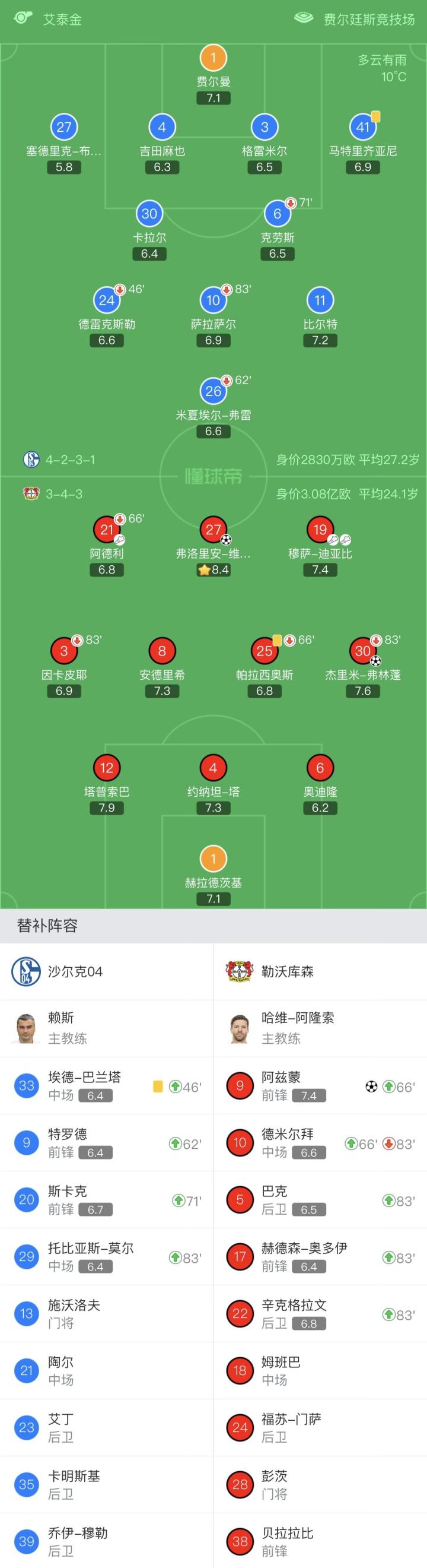427x1568 pixels.
Task: Tap 塔普索巴 number 12 player icon
Action: 106,768
